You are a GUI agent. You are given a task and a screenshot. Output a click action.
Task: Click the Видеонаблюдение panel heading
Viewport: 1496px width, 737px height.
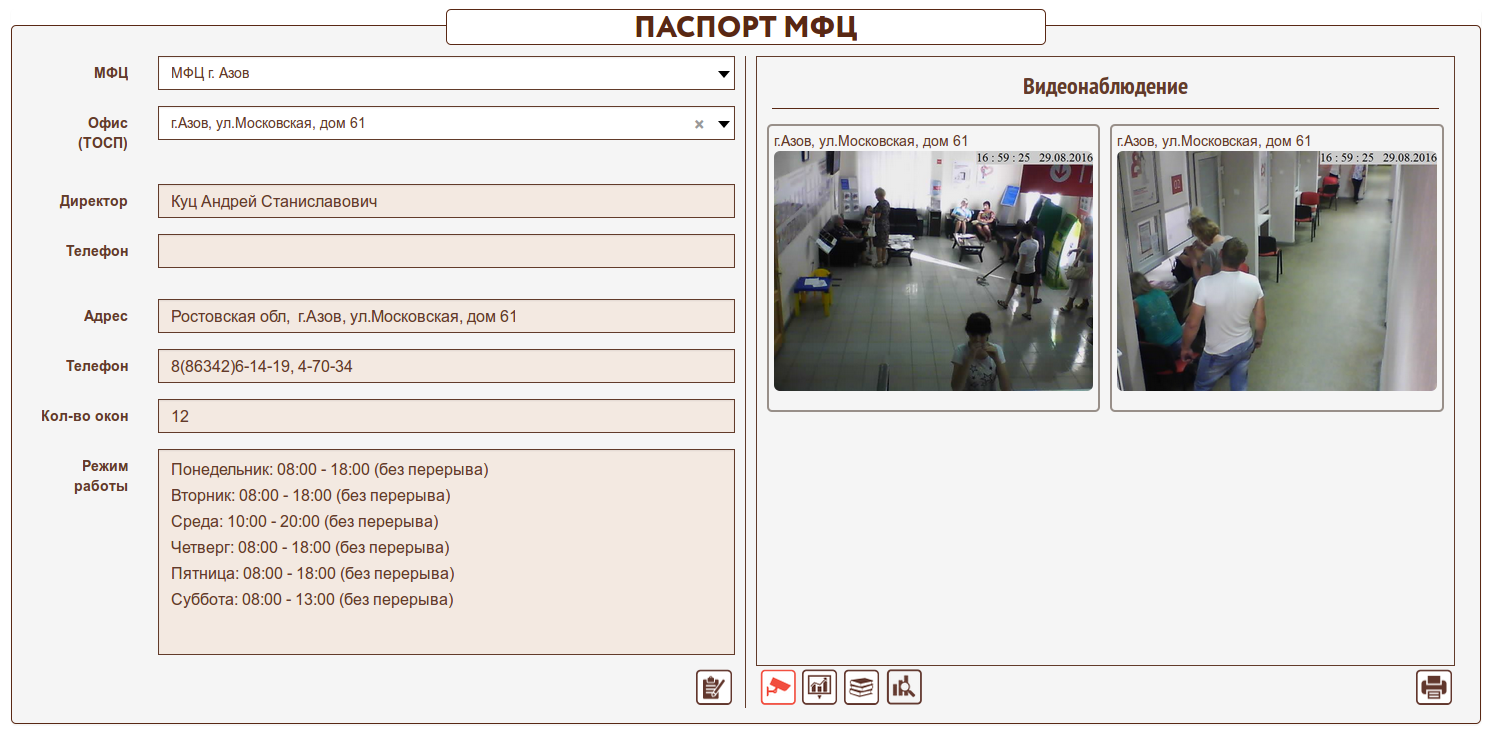tap(1105, 87)
